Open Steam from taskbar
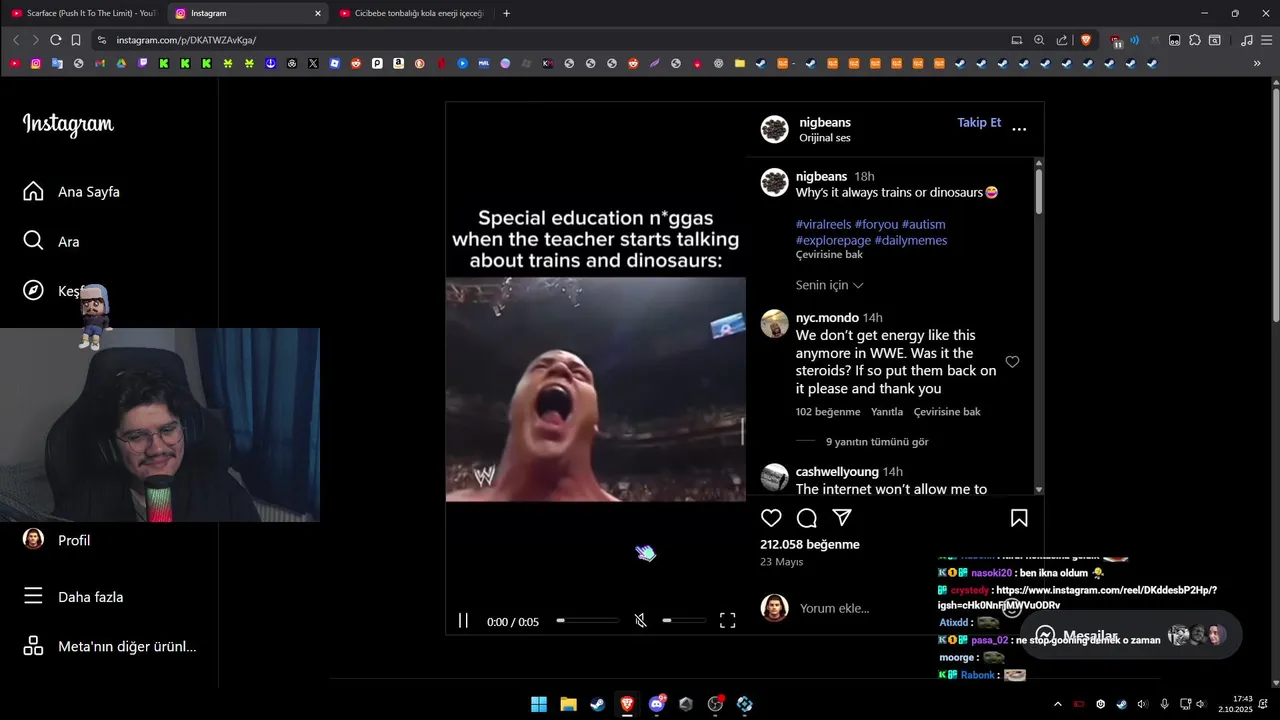The width and height of the screenshot is (1280, 720). pos(597,704)
